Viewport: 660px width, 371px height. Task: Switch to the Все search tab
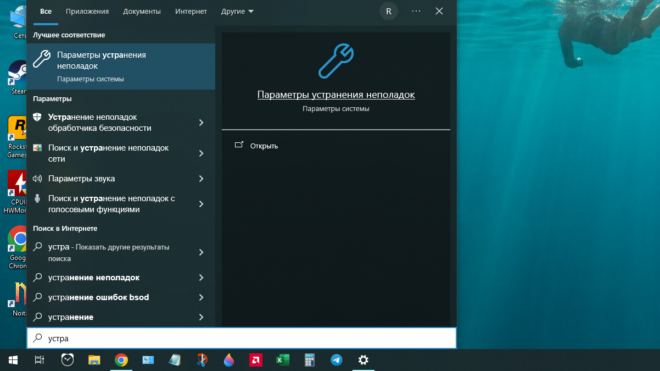pos(46,11)
